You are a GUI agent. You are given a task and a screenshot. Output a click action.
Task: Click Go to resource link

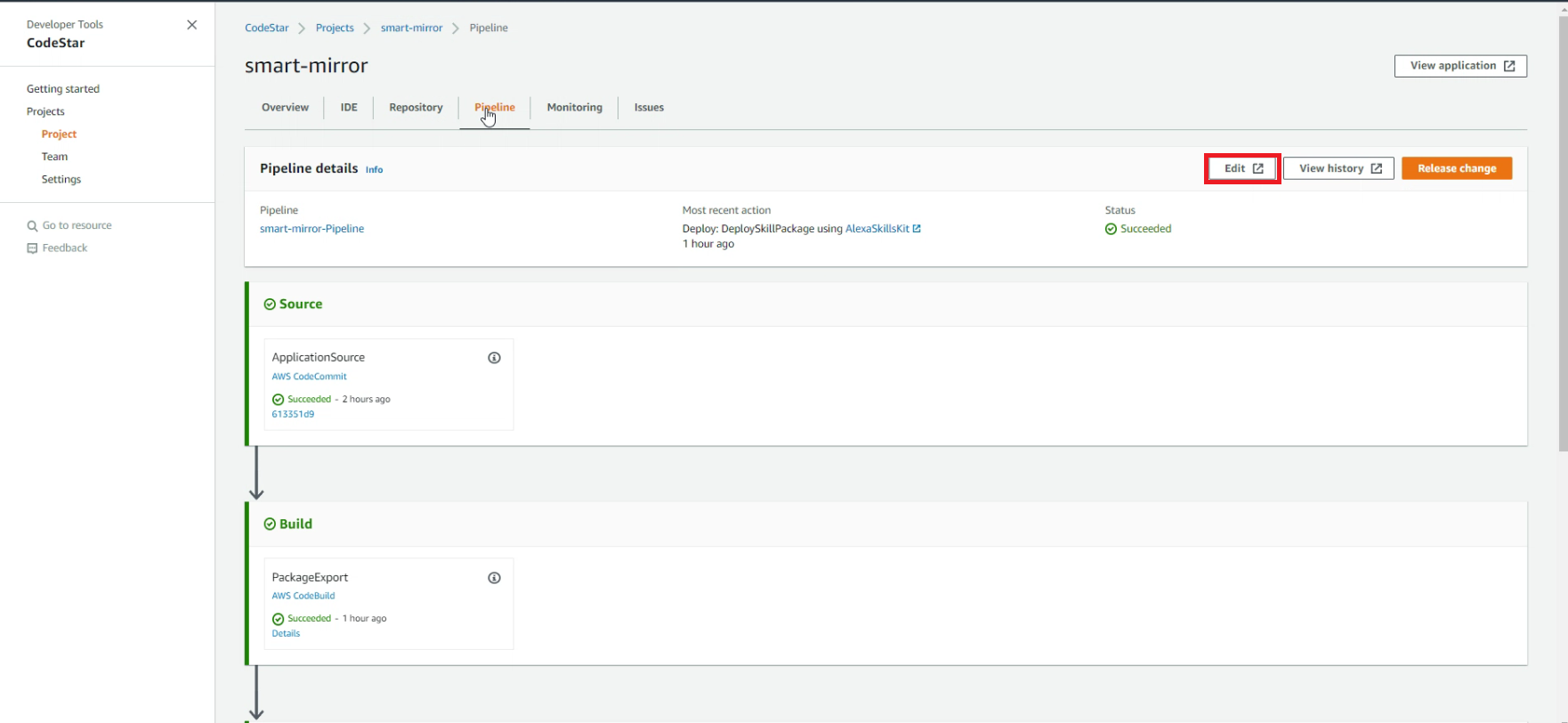(x=77, y=226)
